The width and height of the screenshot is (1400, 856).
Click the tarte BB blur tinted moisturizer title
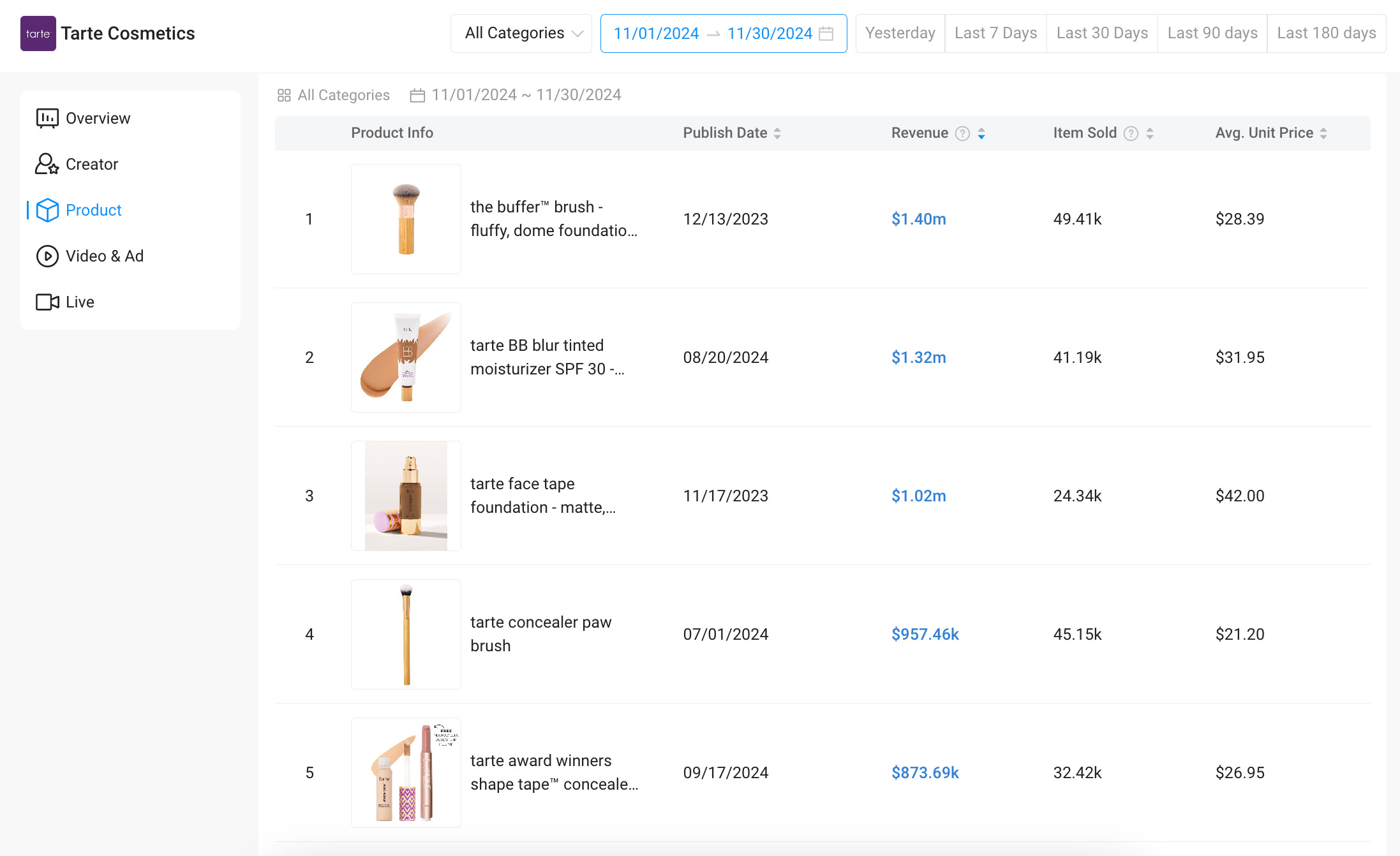[547, 357]
